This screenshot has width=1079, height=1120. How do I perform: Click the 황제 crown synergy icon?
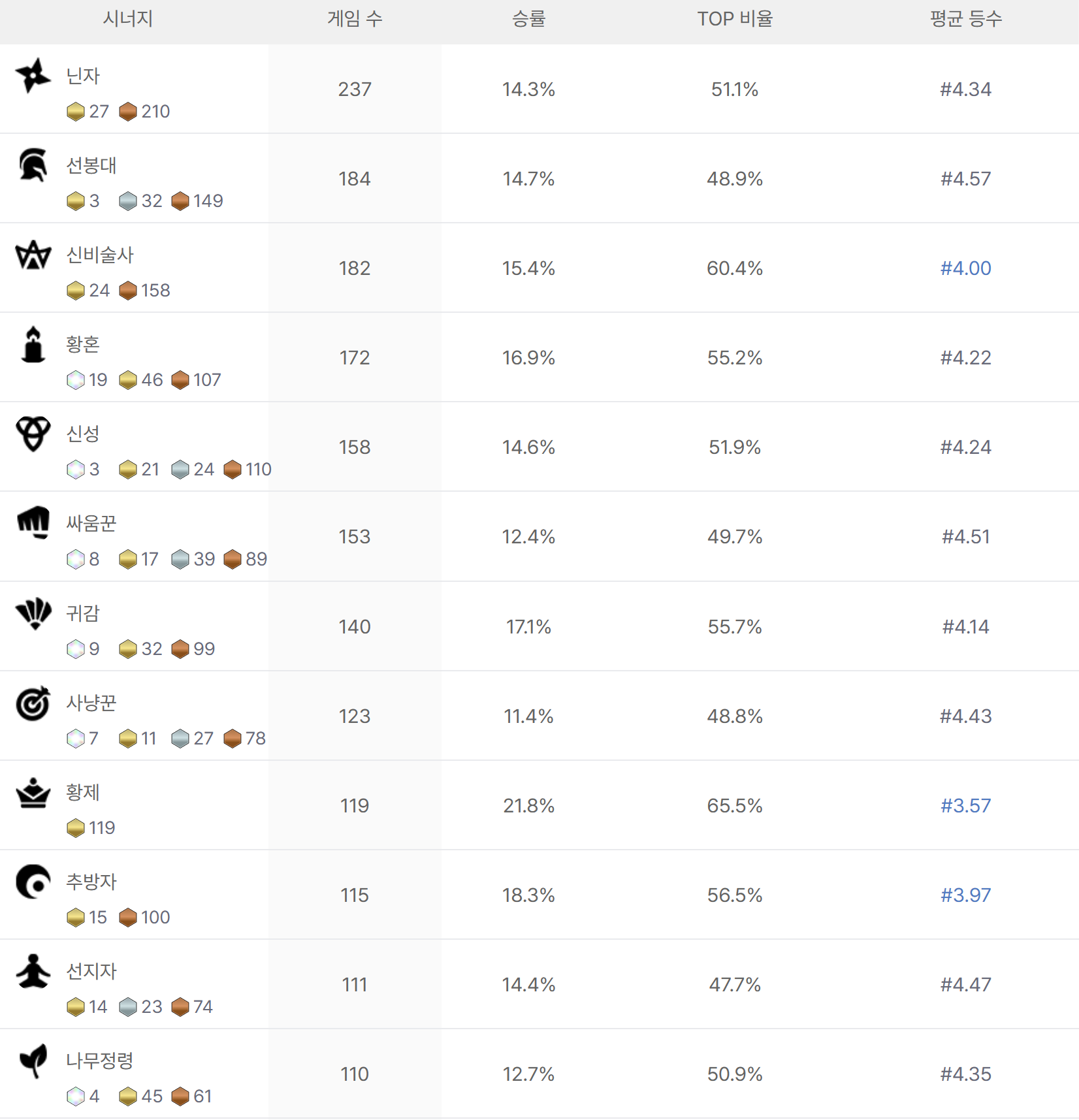[x=33, y=792]
